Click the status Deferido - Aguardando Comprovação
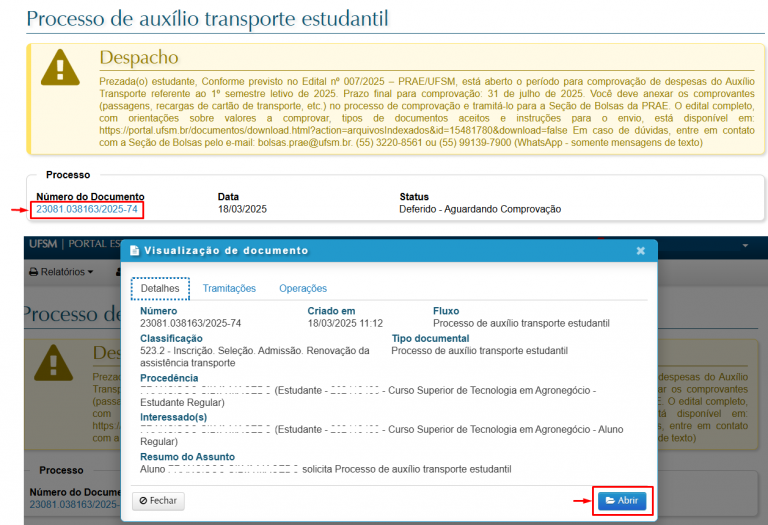The image size is (768, 525). (x=480, y=209)
